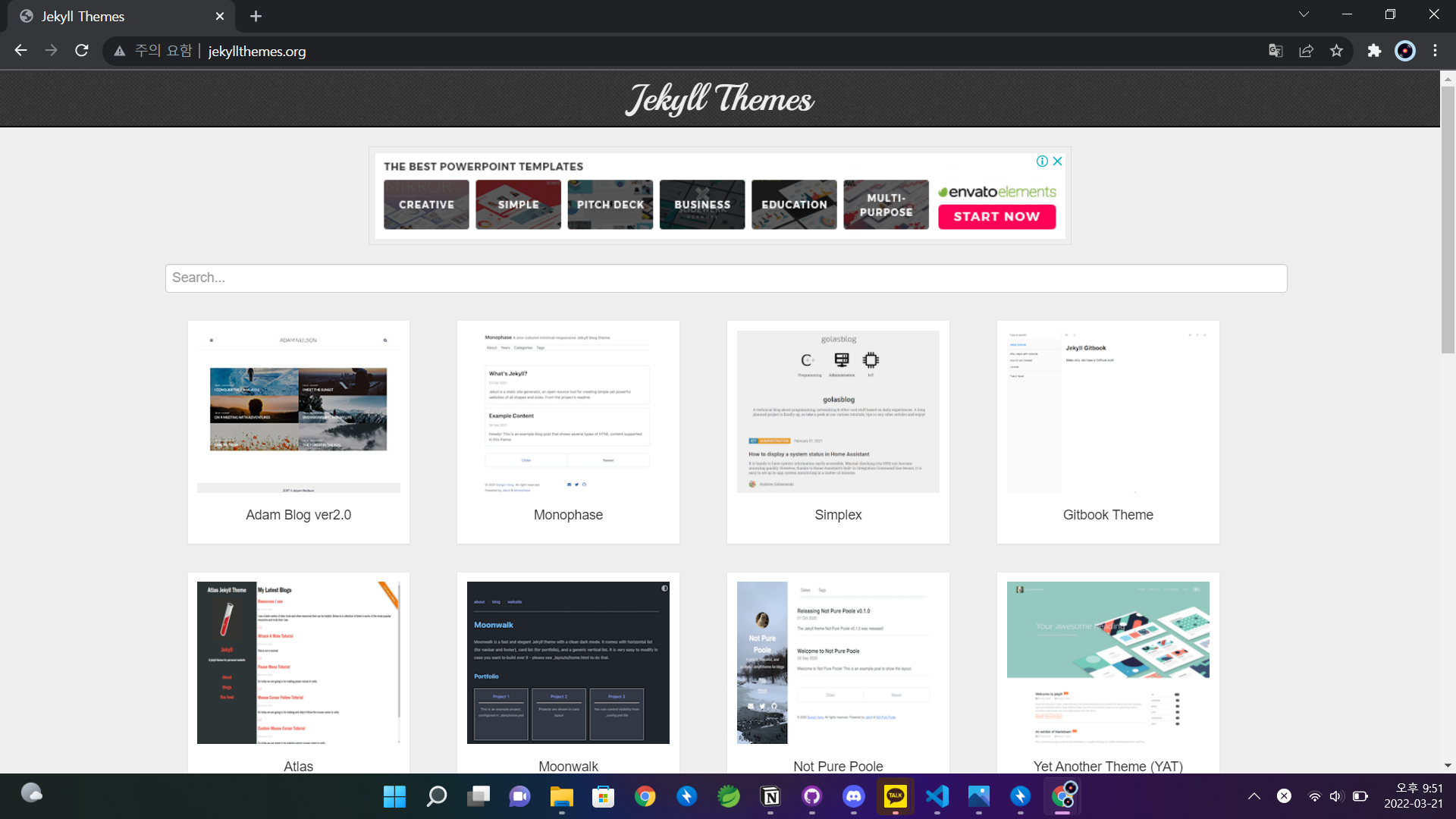Open Visual Studio Code from taskbar

(x=937, y=795)
